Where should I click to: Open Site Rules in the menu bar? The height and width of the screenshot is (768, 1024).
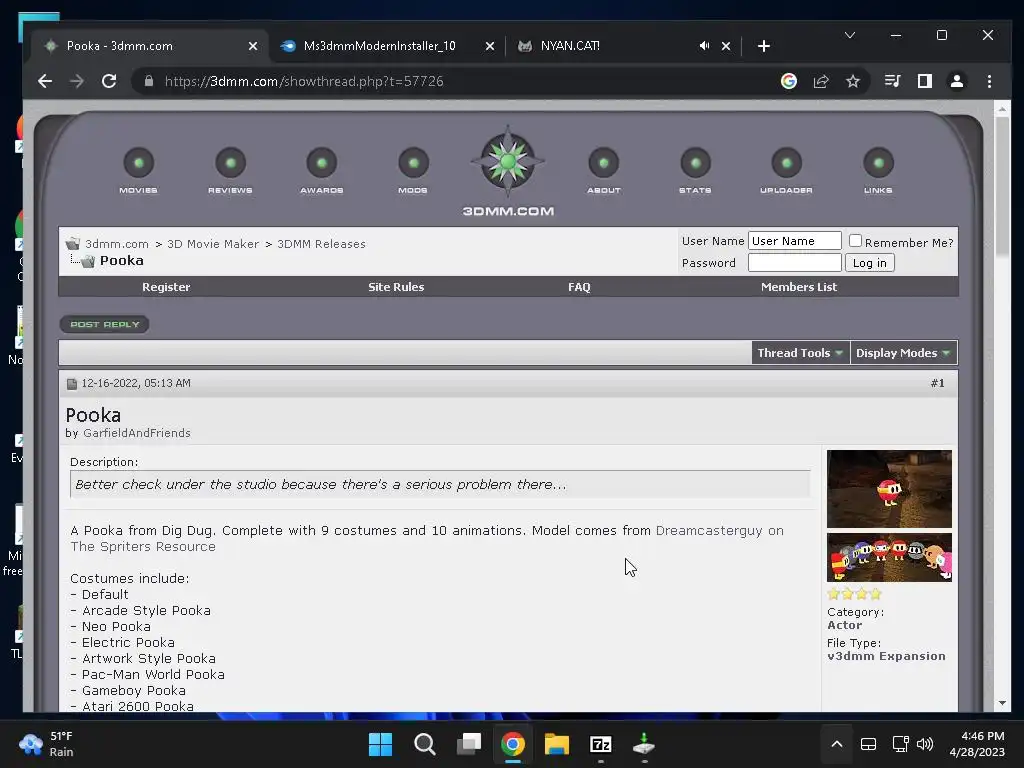click(x=396, y=287)
